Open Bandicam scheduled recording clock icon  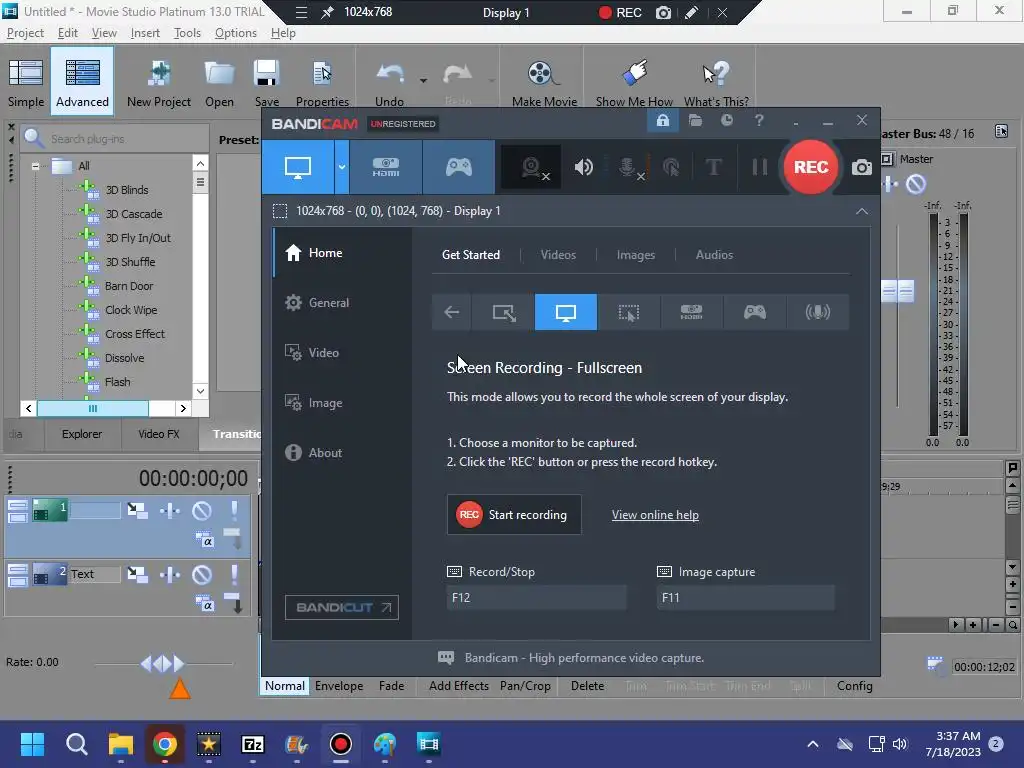(726, 121)
